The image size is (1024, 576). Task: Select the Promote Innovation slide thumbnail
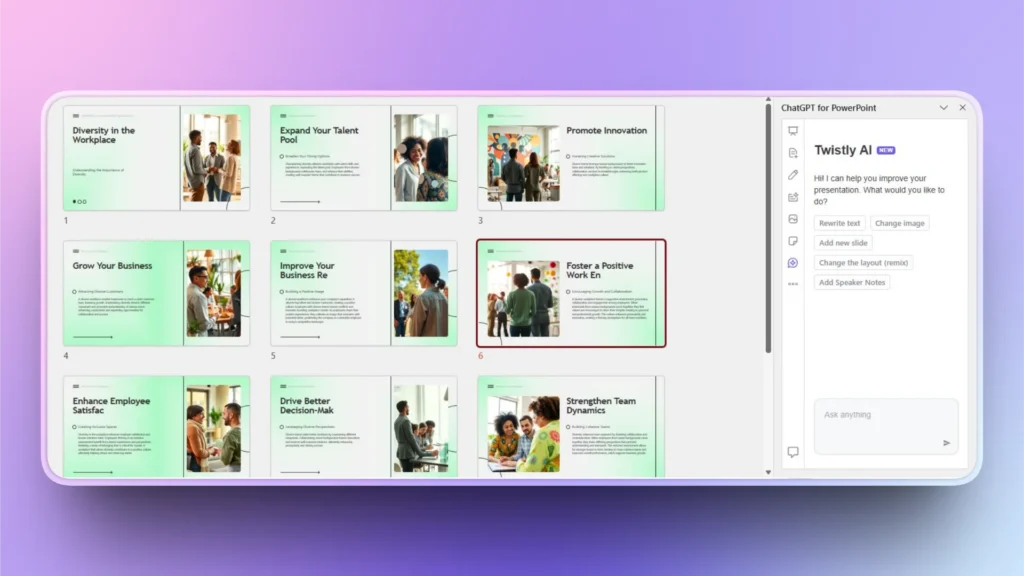[570, 156]
